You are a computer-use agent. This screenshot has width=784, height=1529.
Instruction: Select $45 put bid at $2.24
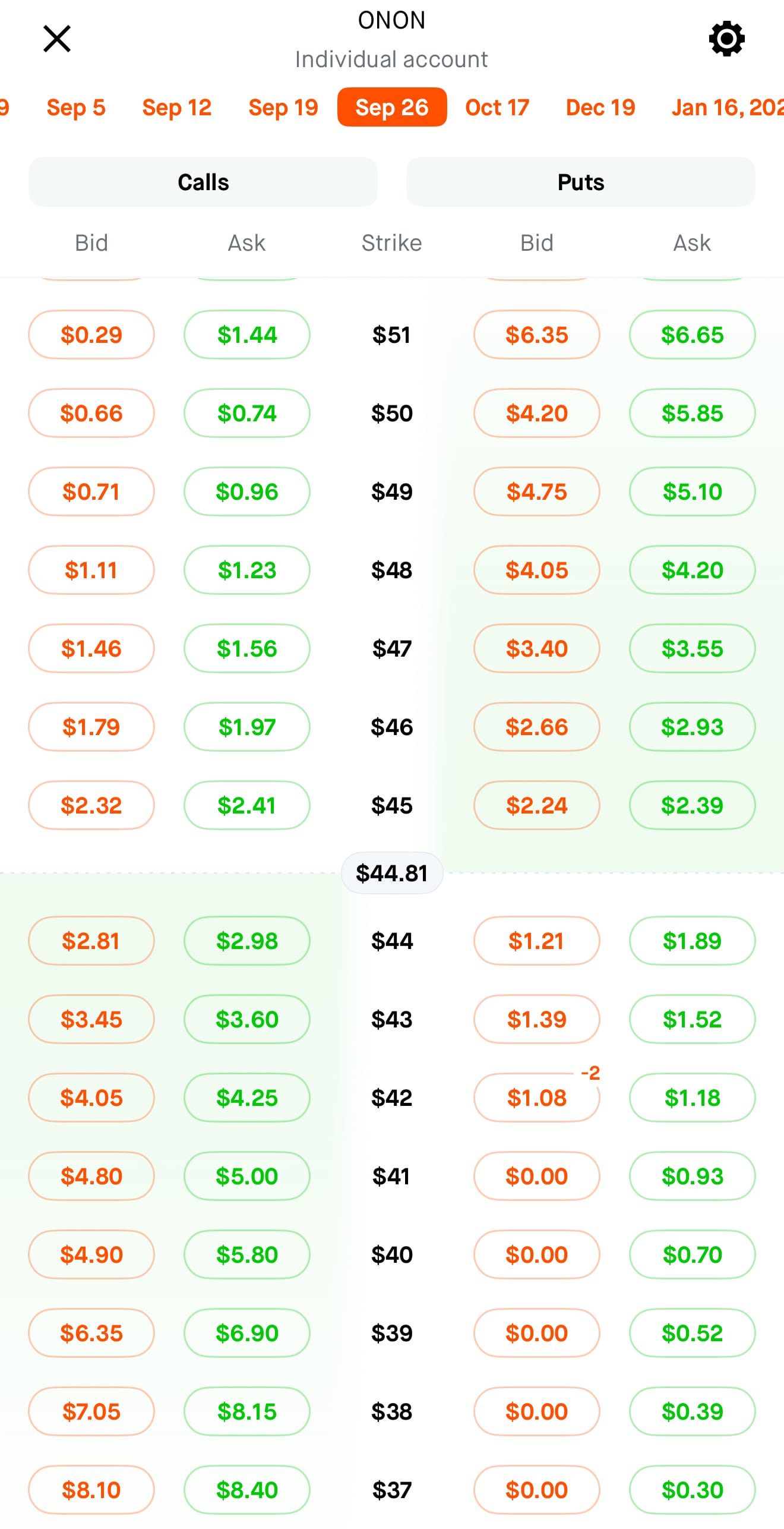[537, 805]
